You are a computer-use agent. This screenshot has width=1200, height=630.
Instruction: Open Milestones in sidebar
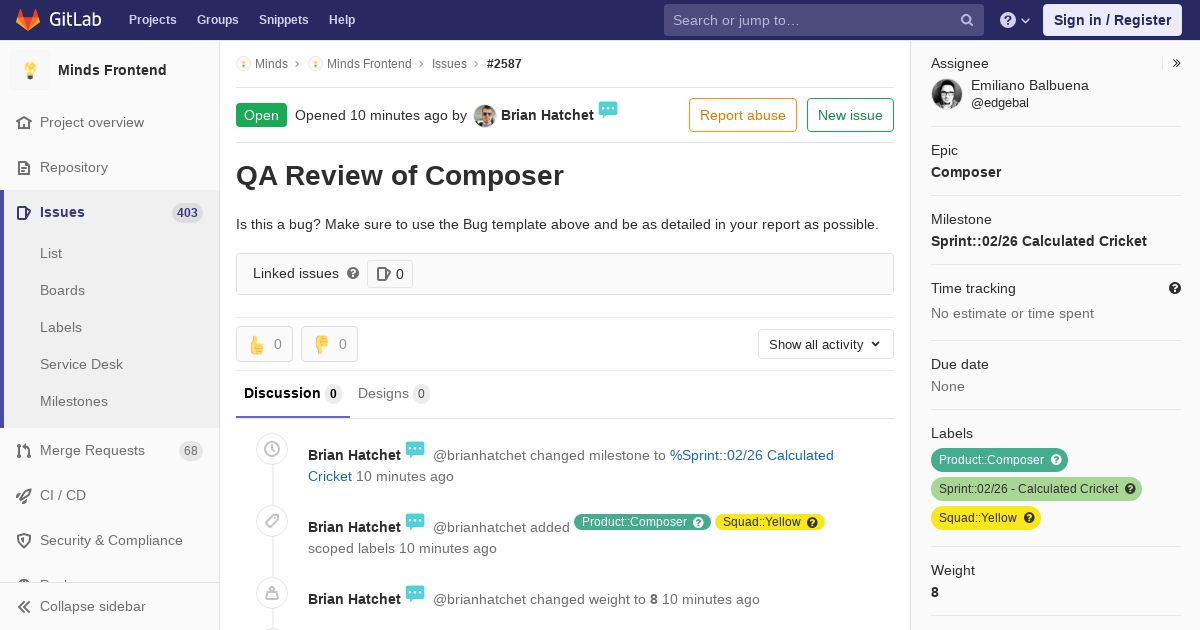pos(74,401)
